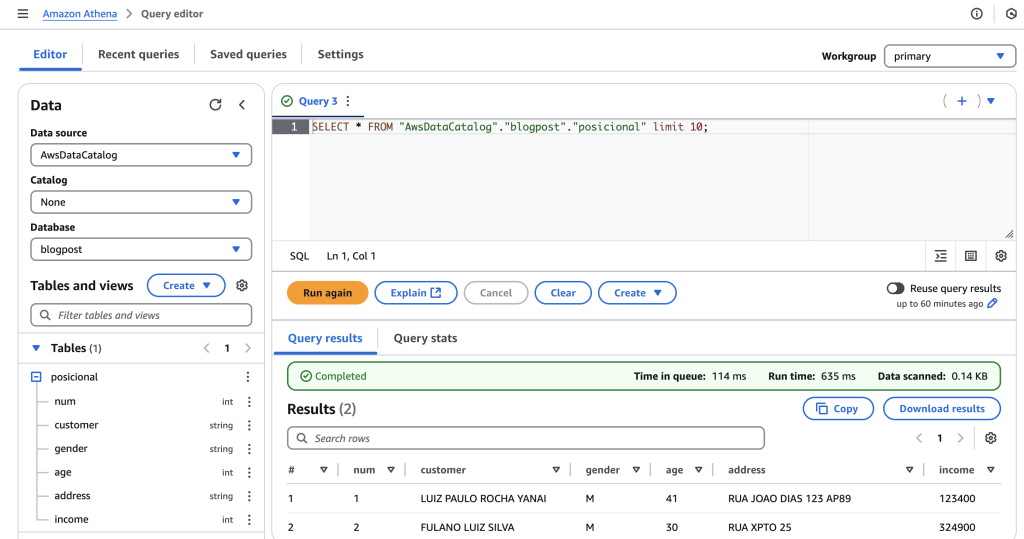This screenshot has height=539, width=1024.
Task: Switch to Recent queries tab
Action: pyautogui.click(x=138, y=54)
